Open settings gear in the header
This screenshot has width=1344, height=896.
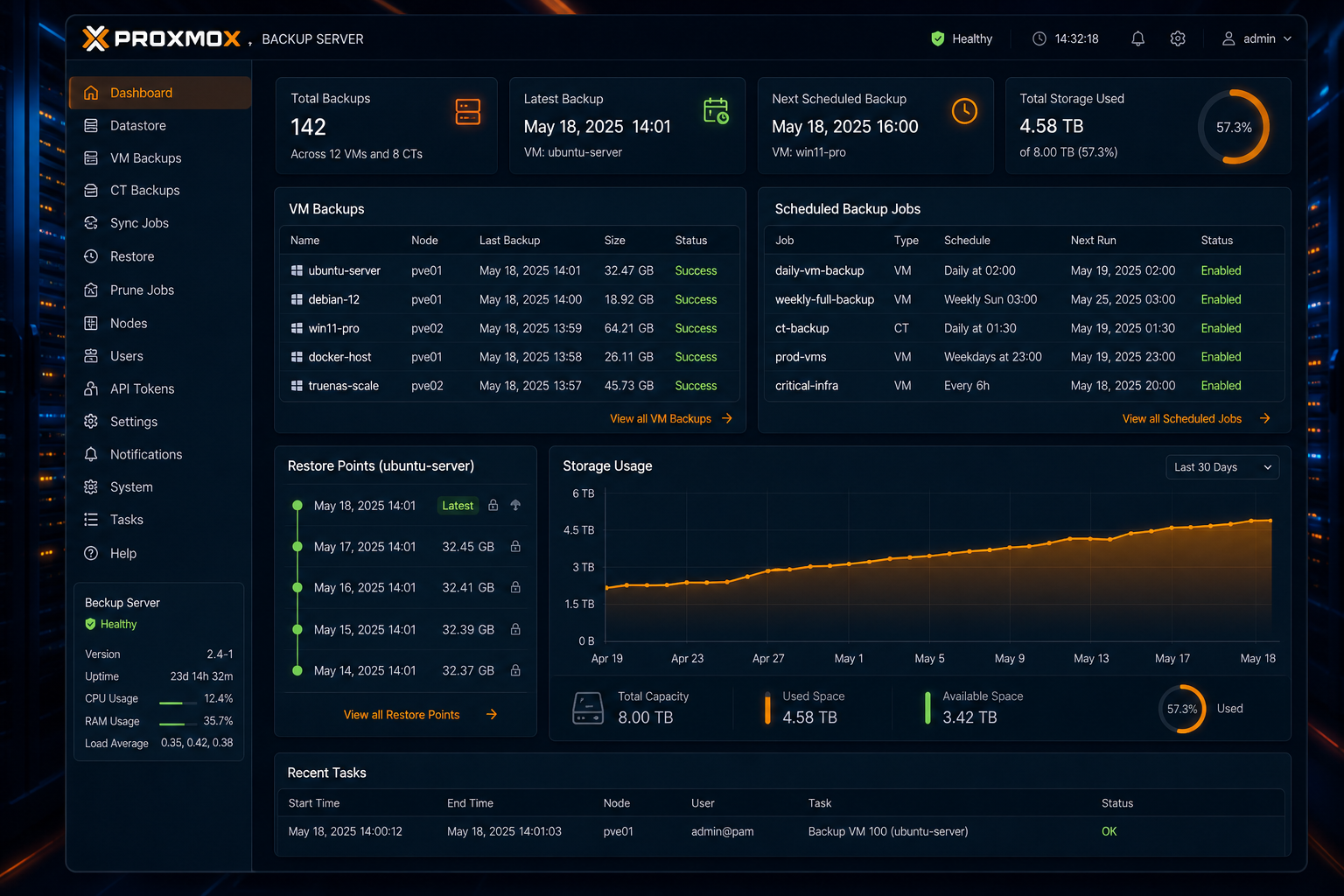click(1178, 38)
